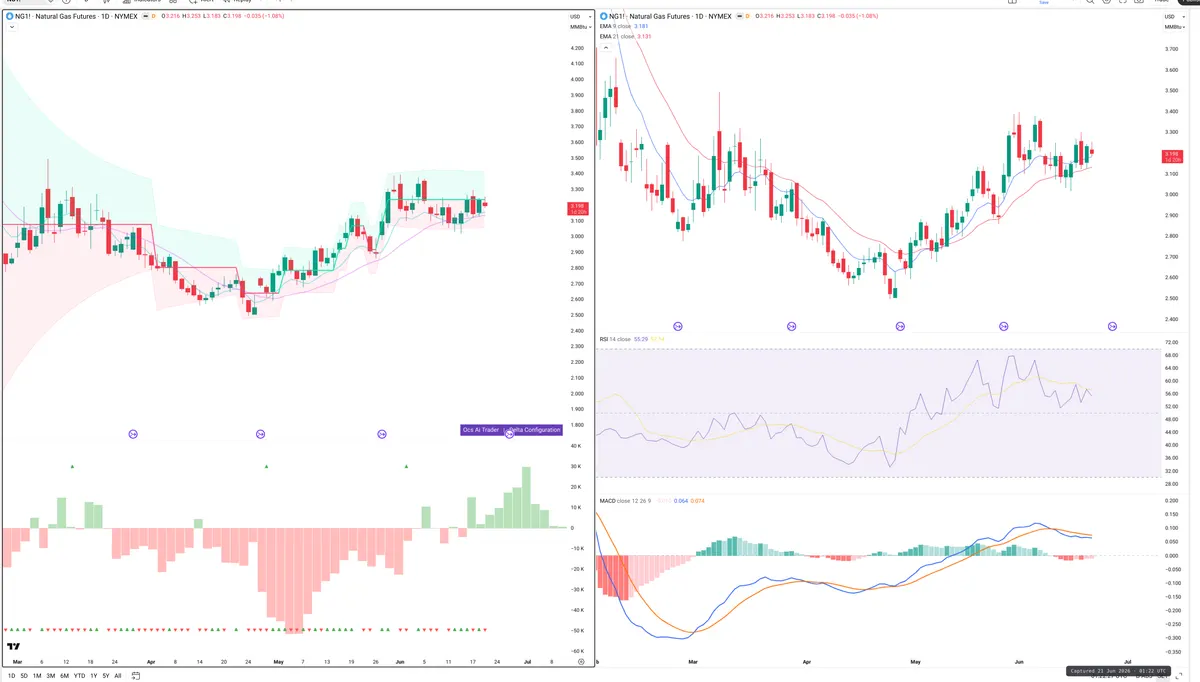
Task: Click the right chart symbol logo icon
Action: pos(604,17)
